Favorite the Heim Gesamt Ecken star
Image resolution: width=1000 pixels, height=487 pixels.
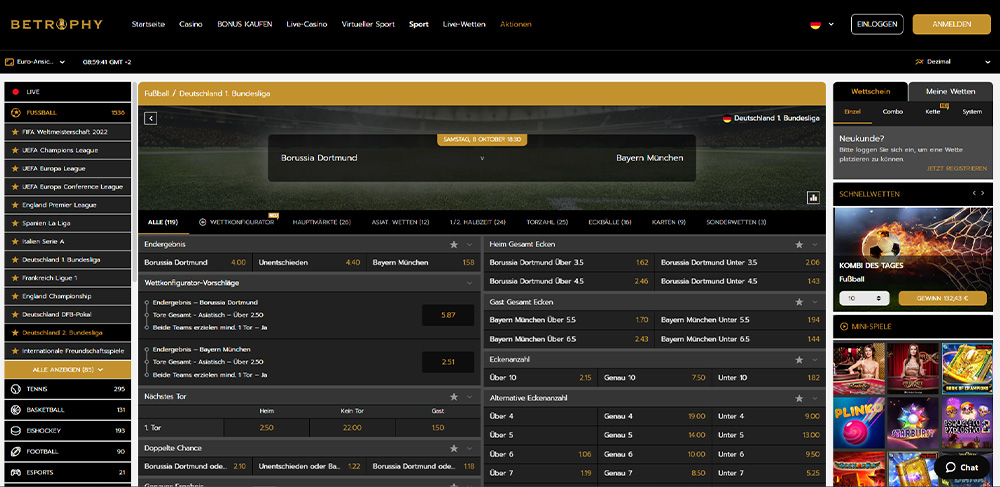point(799,244)
